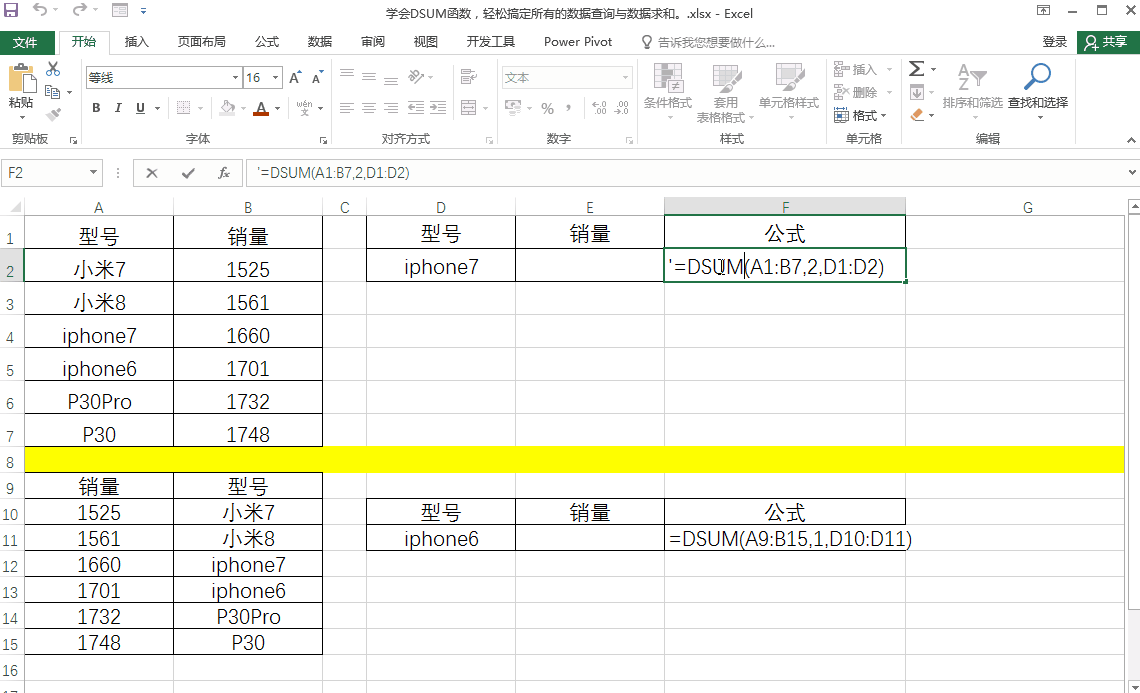This screenshot has width=1140, height=693.
Task: Switch to the 插入 Insert tab
Action: pyautogui.click(x=137, y=42)
